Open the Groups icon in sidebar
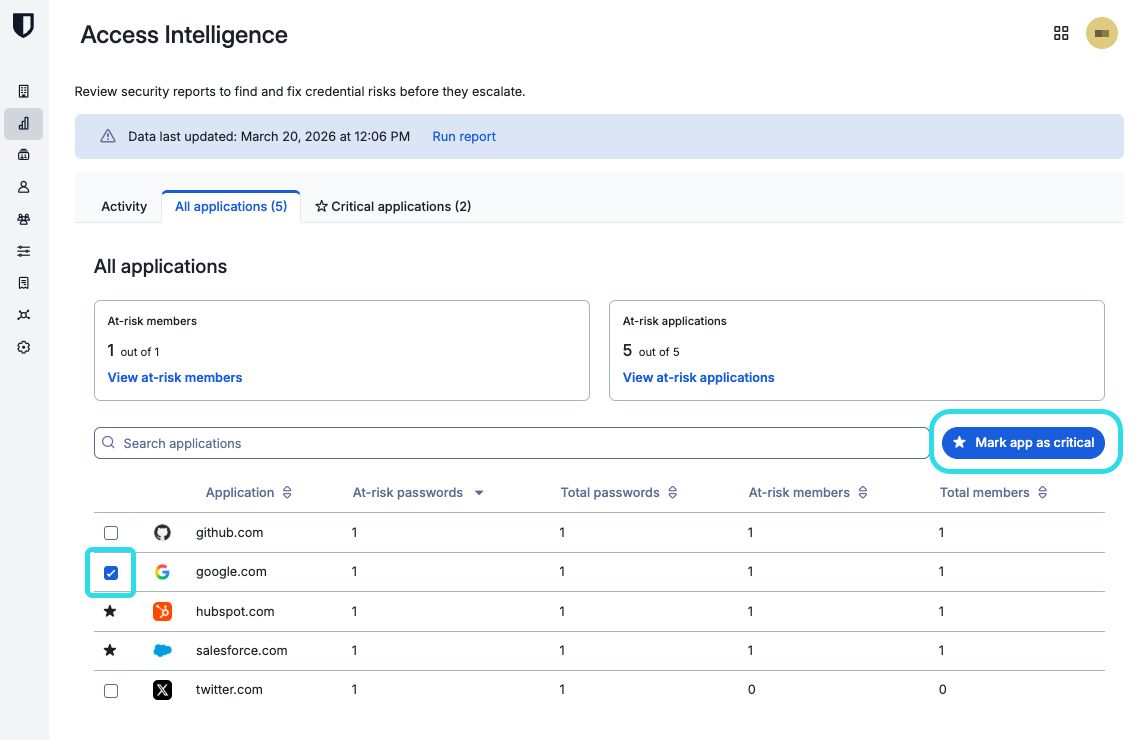Viewport: 1146px width, 740px height. (24, 219)
